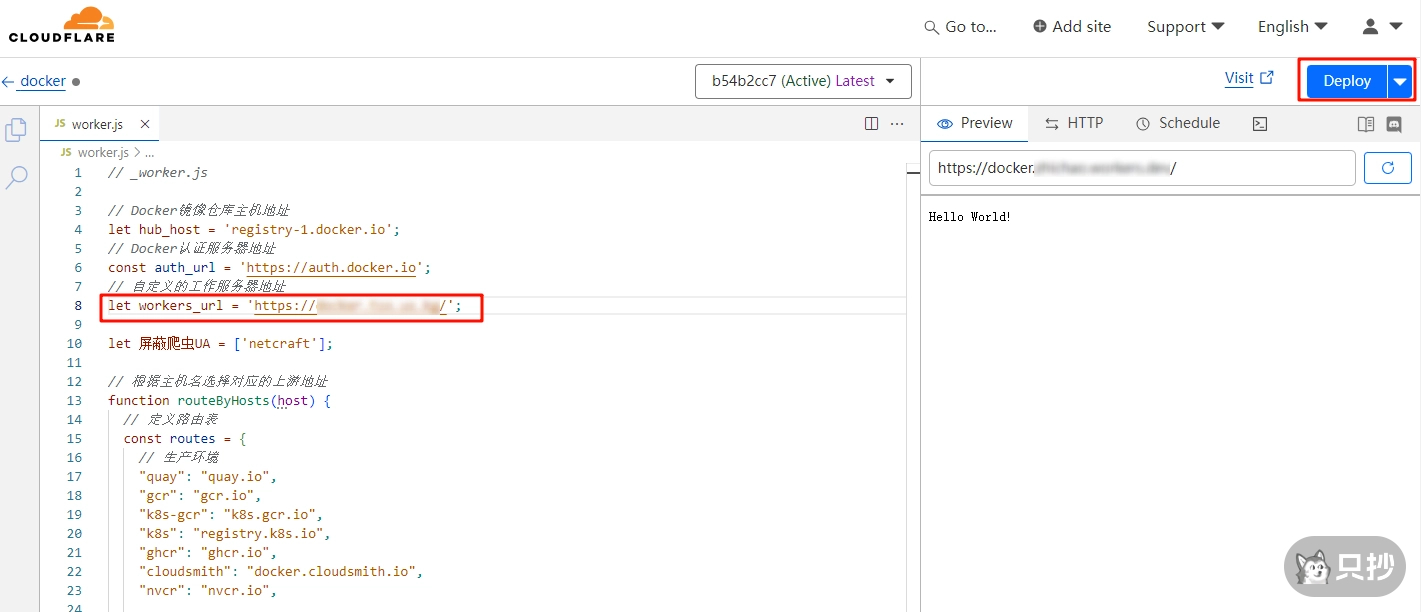
Task: Click the Discord community icon
Action: [x=1394, y=124]
